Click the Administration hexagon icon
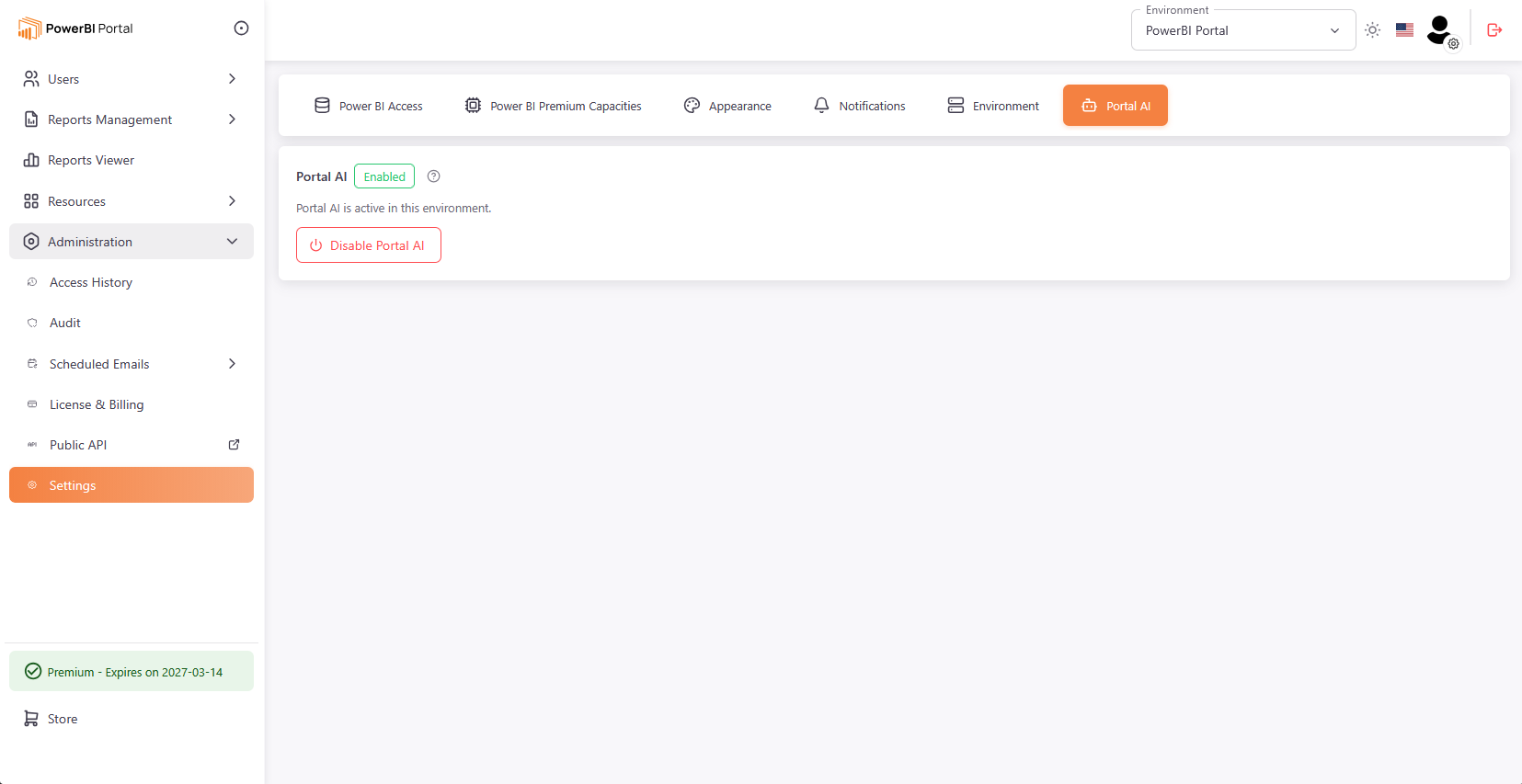 pos(31,242)
